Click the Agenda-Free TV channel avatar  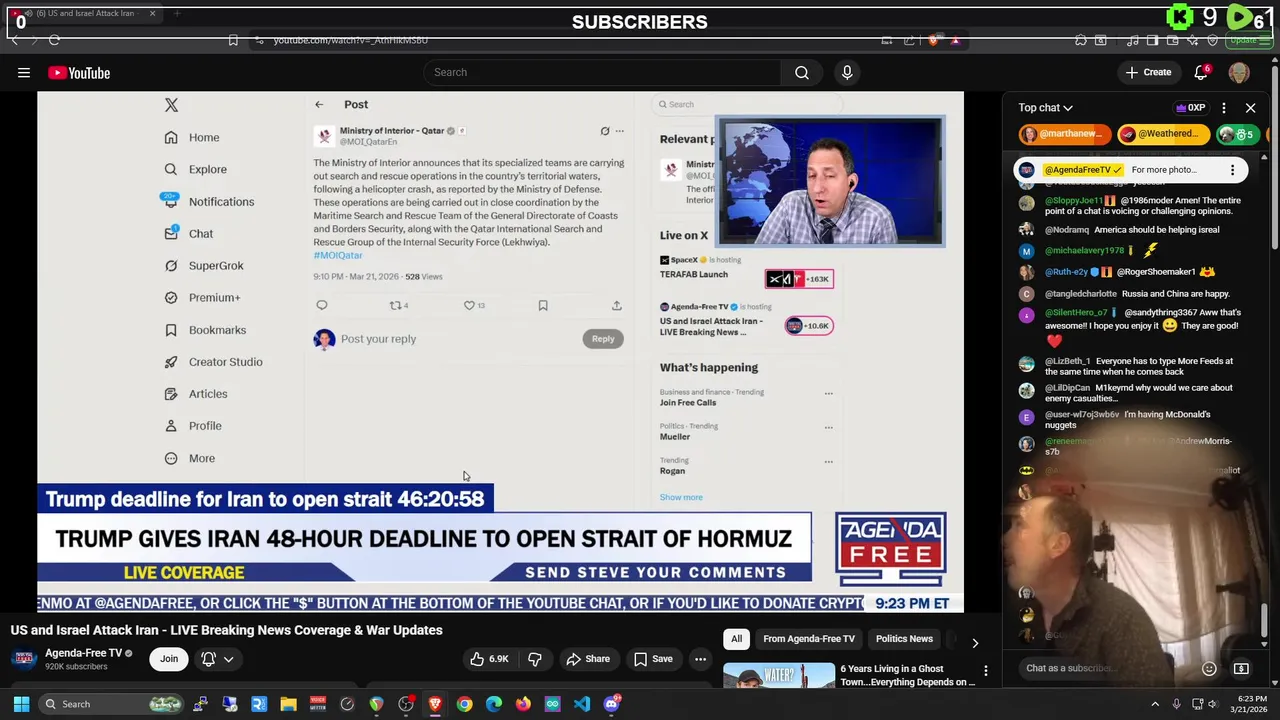[x=24, y=659]
